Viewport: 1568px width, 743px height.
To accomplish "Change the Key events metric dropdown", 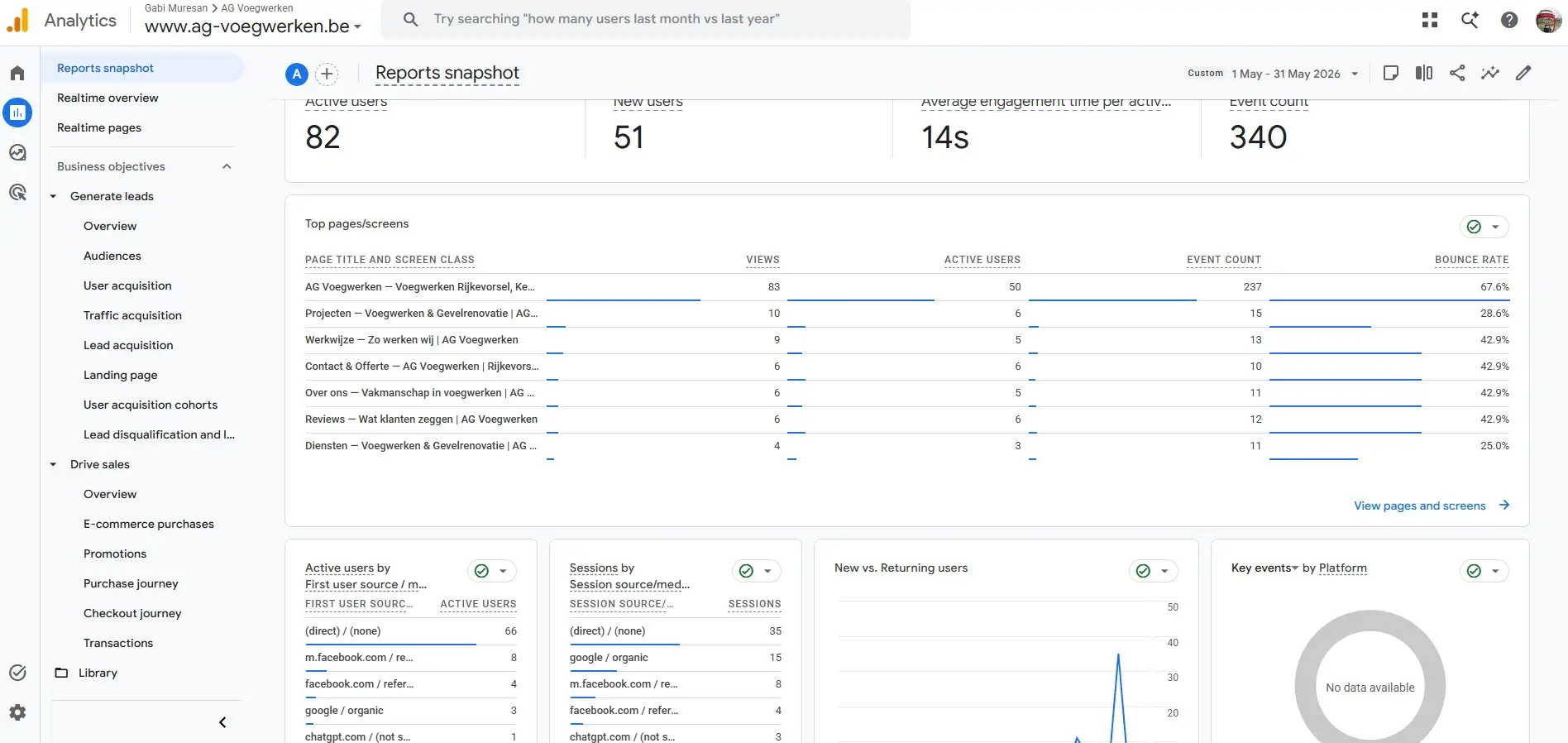I will pos(1265,568).
